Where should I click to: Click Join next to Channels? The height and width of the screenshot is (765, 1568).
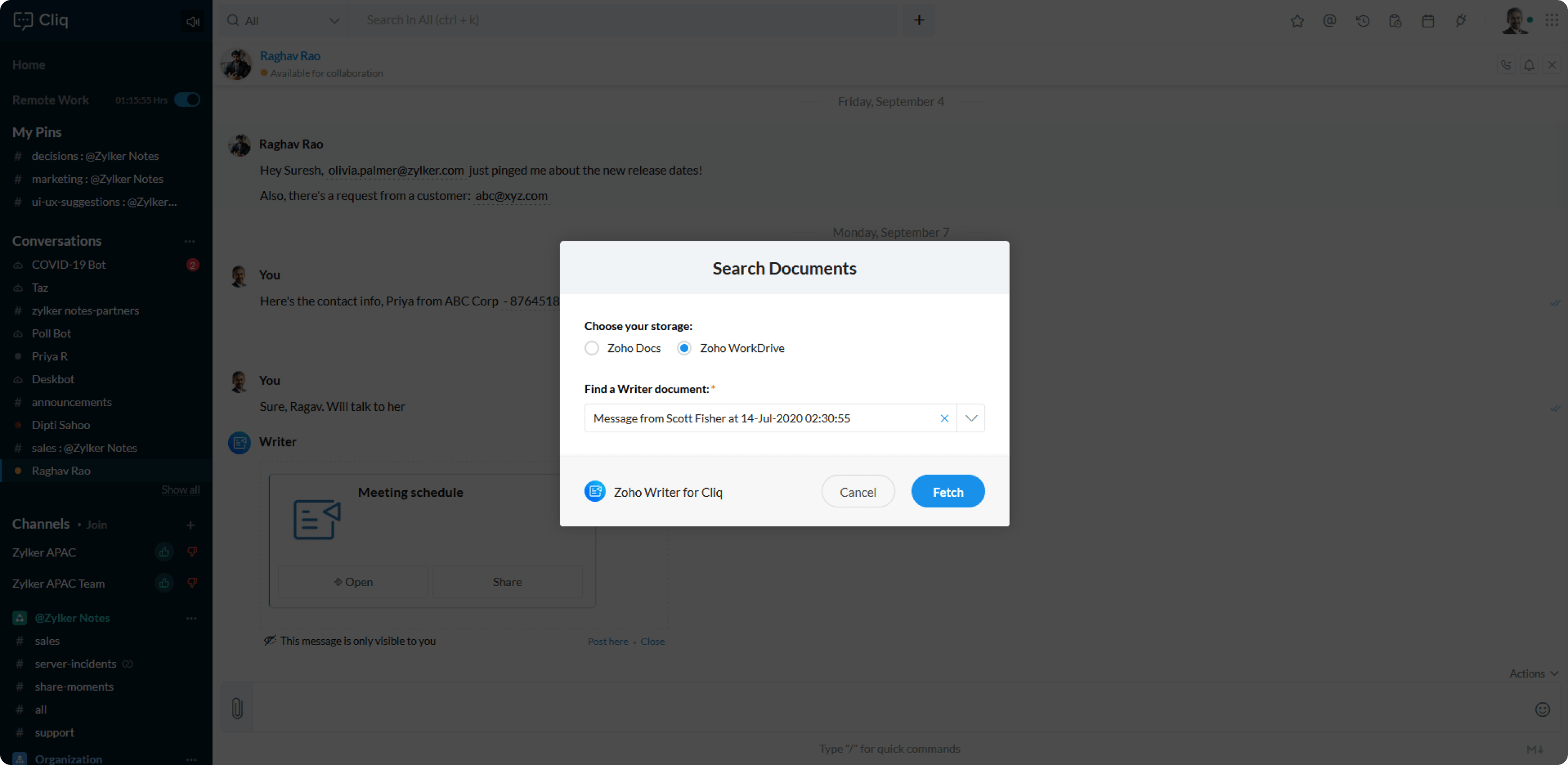96,525
